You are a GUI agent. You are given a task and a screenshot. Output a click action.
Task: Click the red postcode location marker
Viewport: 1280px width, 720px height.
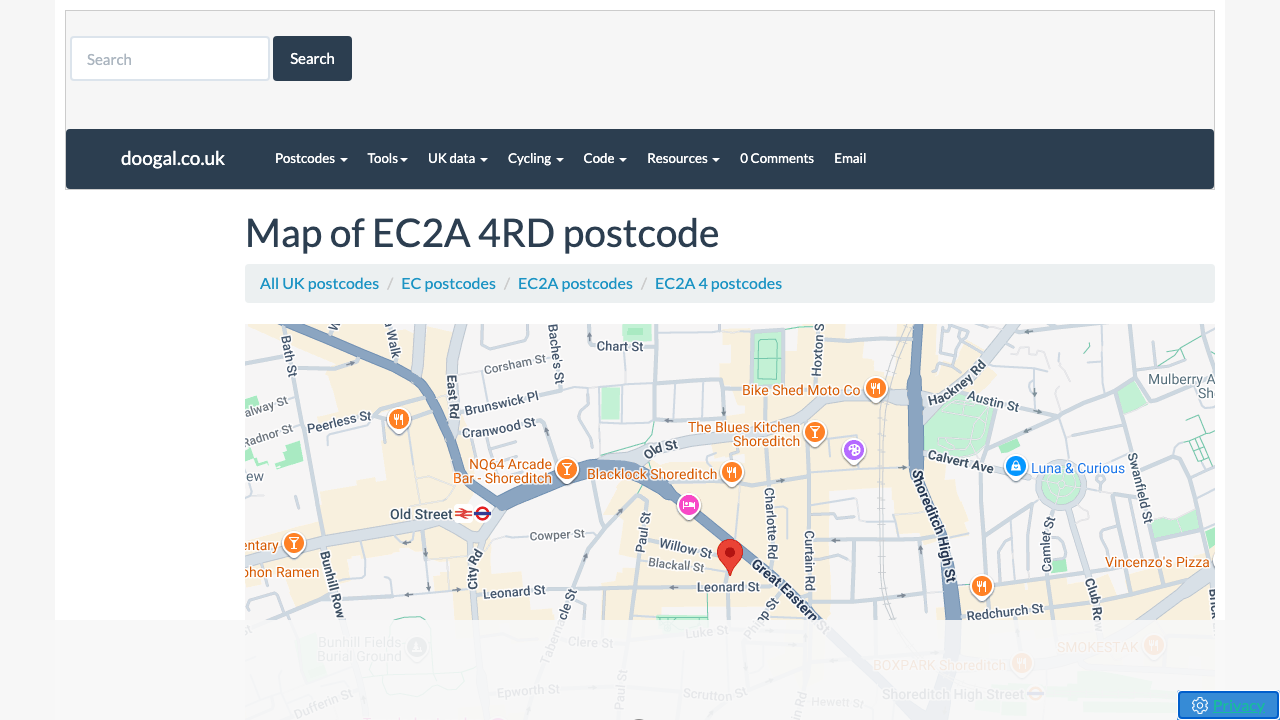(x=730, y=555)
